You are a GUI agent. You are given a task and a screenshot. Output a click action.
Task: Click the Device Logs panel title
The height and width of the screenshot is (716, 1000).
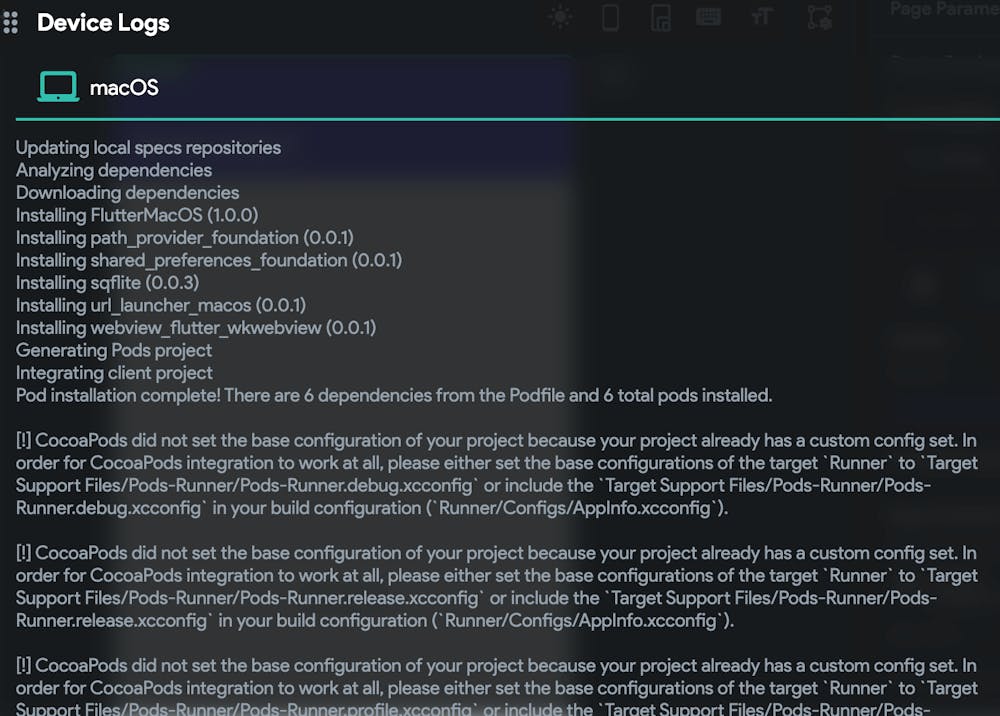(x=103, y=22)
